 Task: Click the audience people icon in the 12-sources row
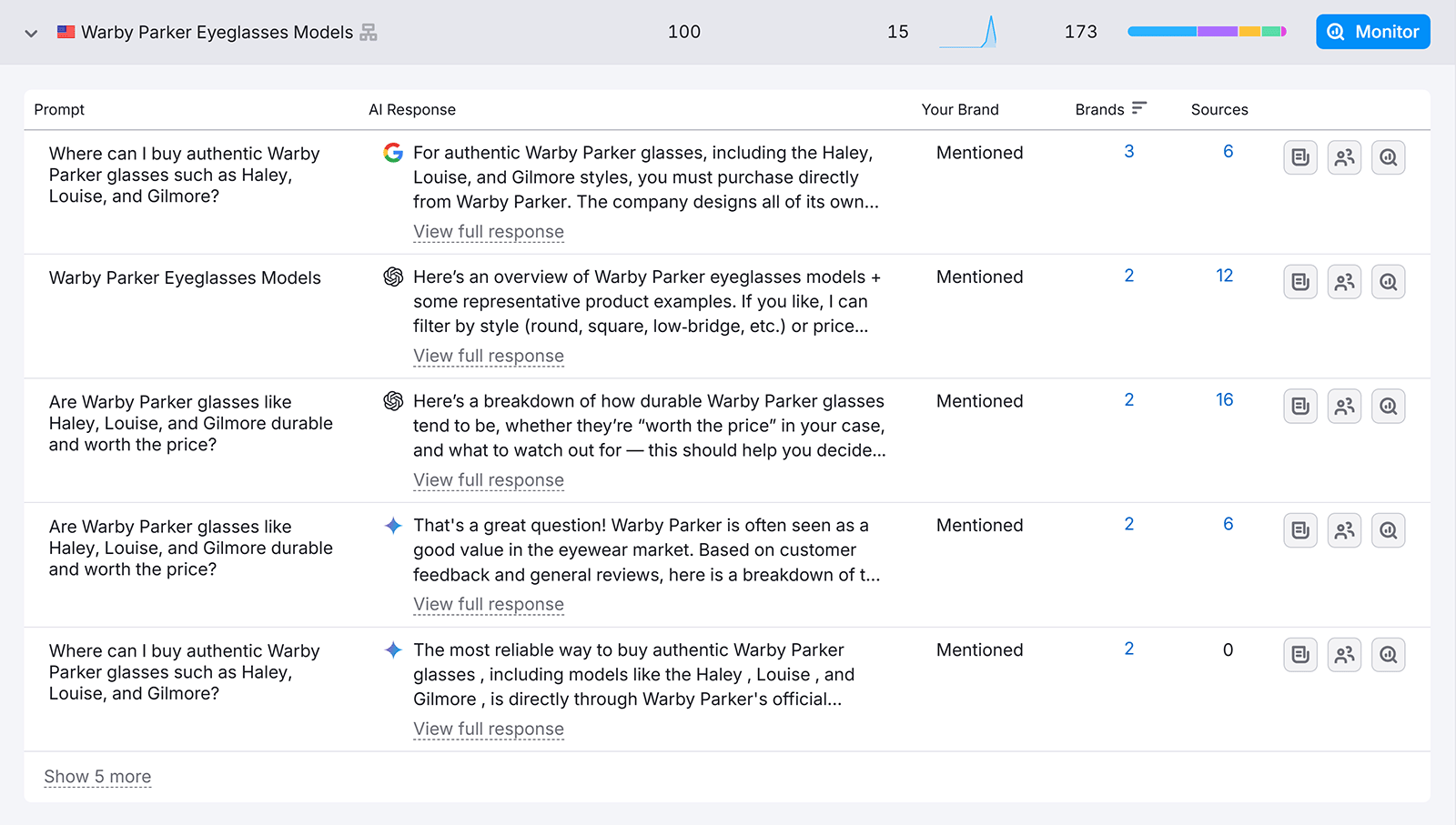(1344, 282)
